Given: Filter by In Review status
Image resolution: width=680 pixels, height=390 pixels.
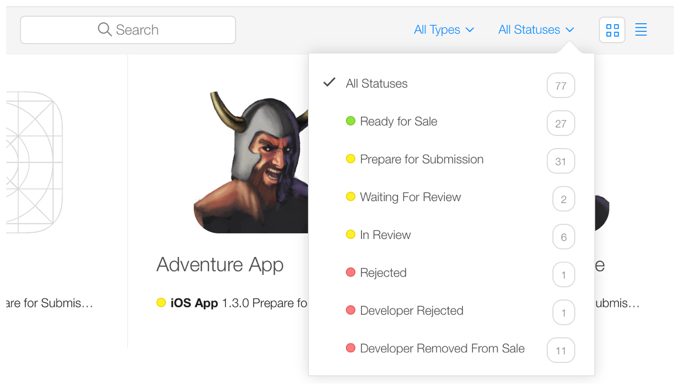Looking at the screenshot, I should pos(451,235).
